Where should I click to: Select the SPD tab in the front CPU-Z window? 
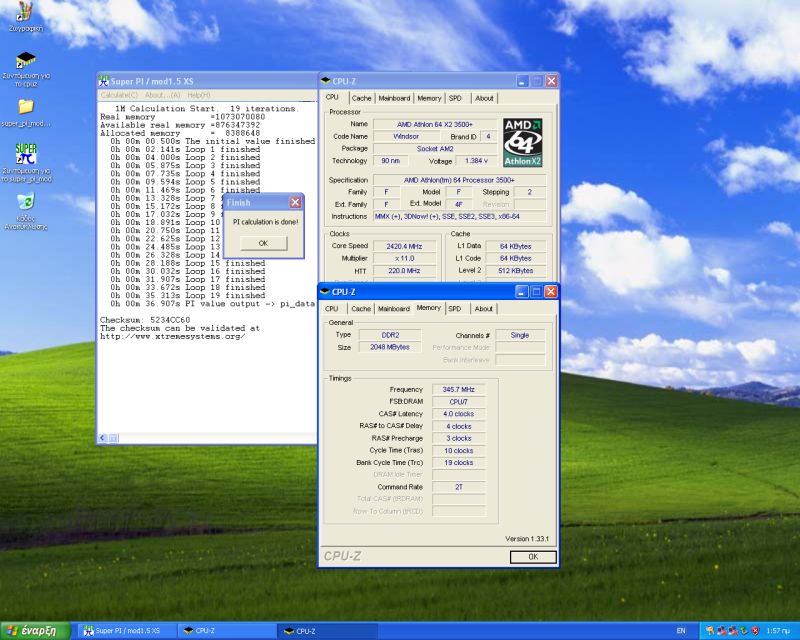point(455,309)
